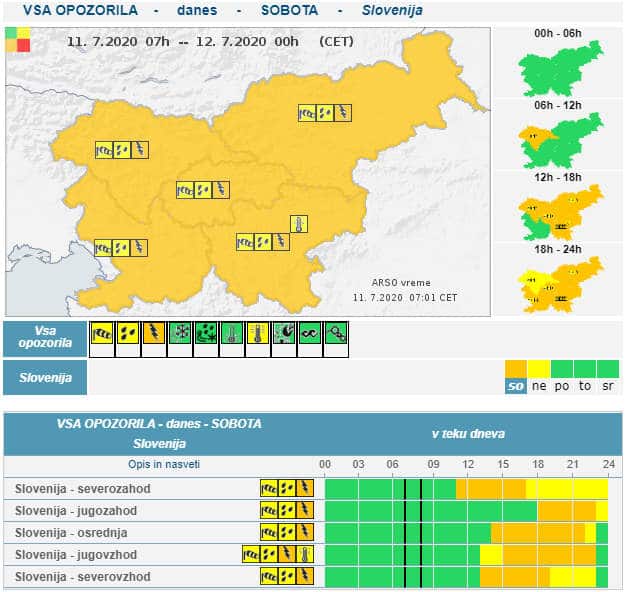This screenshot has width=625, height=592.
Task: Select the green chain-link icon in warnings bar
Action: click(336, 333)
